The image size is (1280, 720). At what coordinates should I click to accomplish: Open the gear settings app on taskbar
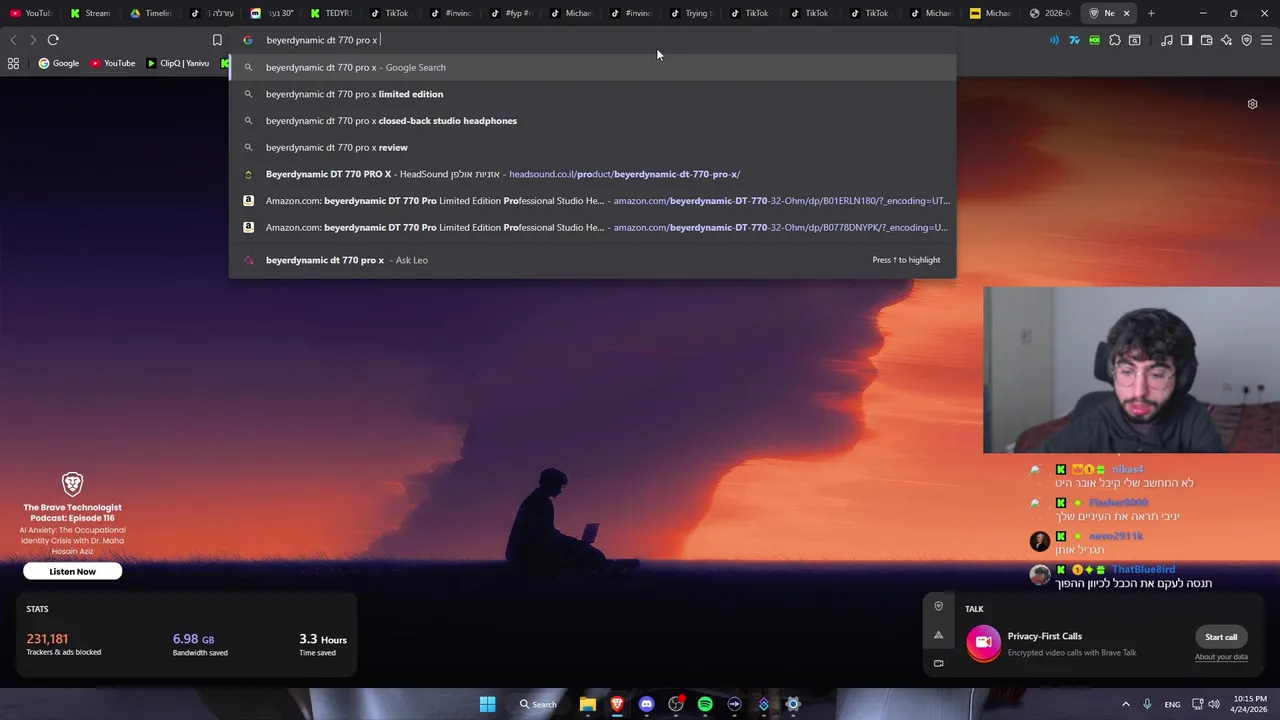(x=793, y=704)
